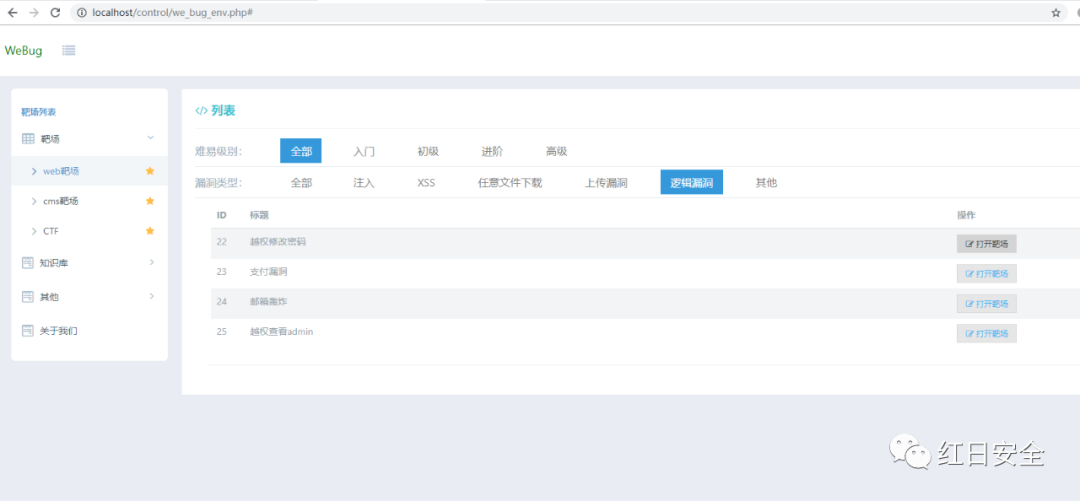This screenshot has width=1080, height=501.
Task: Bookmark page with star icon
Action: (1056, 13)
